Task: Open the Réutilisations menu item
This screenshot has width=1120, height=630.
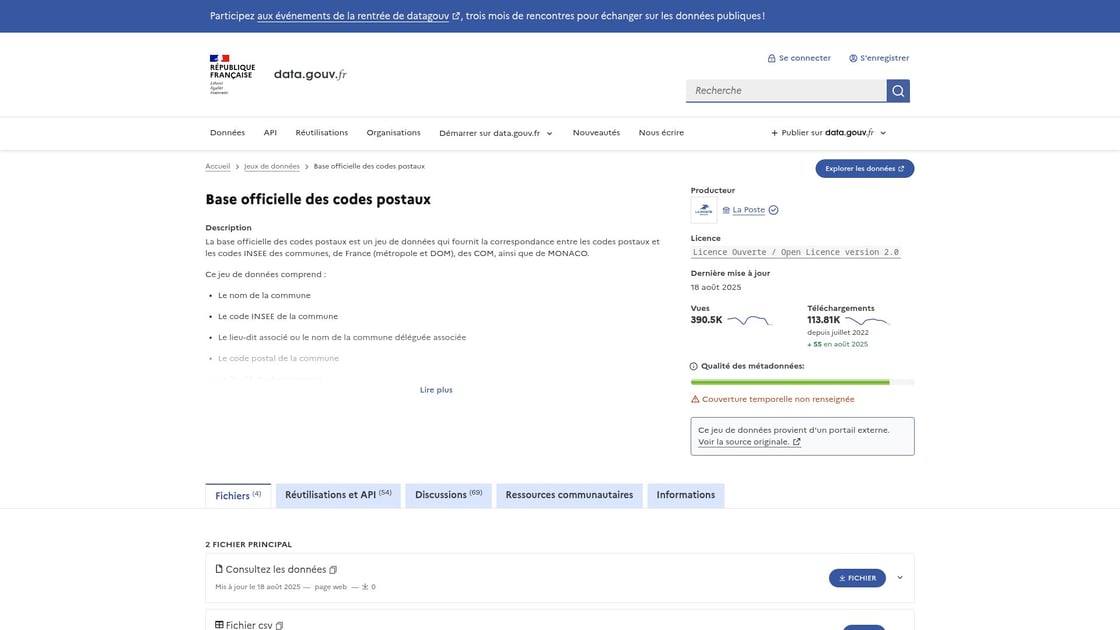Action: click(321, 133)
